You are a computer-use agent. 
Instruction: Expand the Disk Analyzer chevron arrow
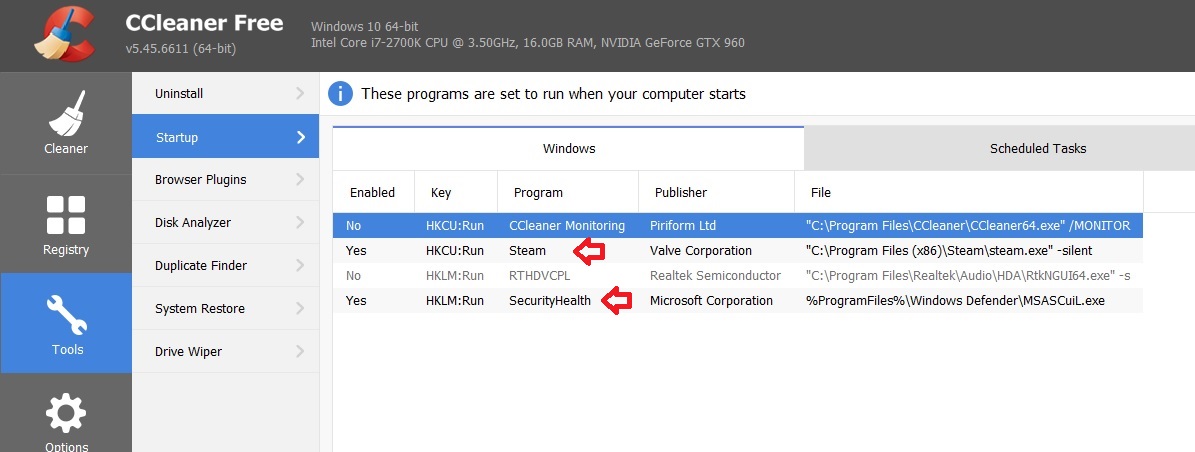(300, 223)
